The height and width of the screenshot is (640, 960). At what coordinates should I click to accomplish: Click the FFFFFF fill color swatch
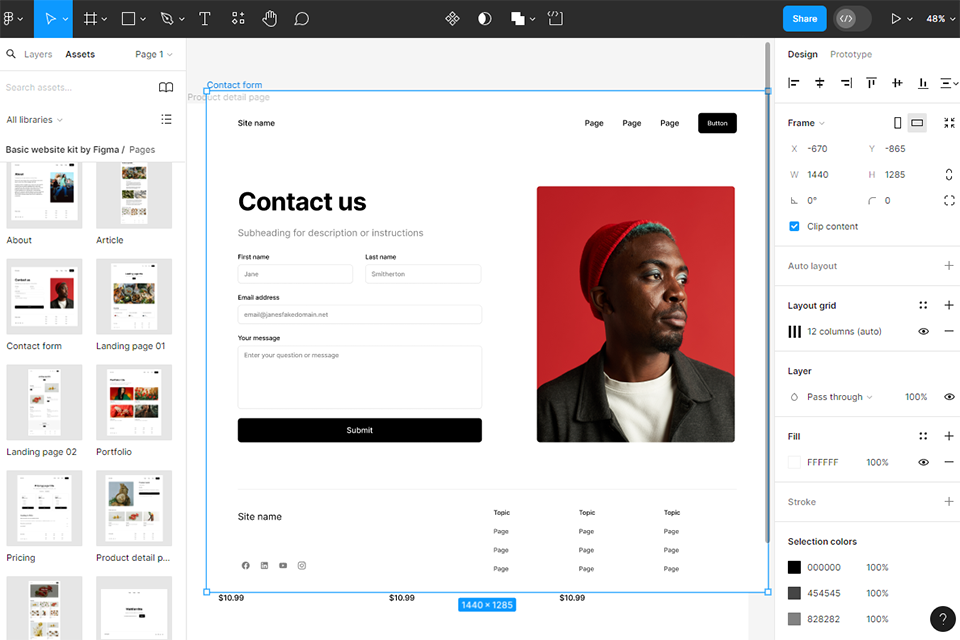(794, 462)
